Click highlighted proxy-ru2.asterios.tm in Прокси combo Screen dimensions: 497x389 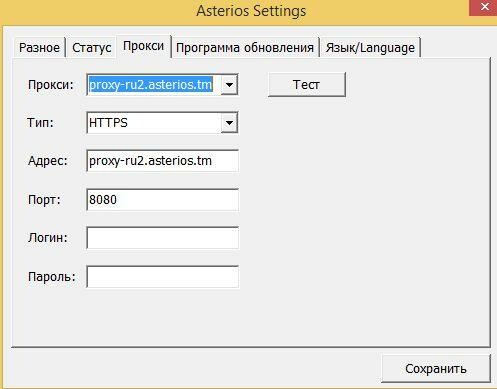[151, 85]
